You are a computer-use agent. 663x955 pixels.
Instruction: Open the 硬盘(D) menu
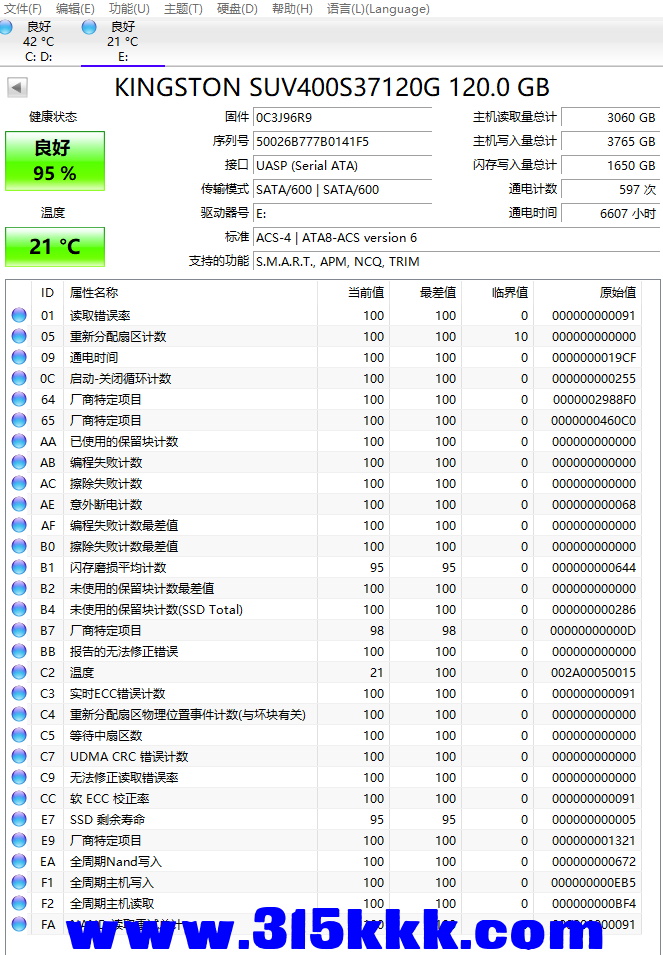(237, 9)
